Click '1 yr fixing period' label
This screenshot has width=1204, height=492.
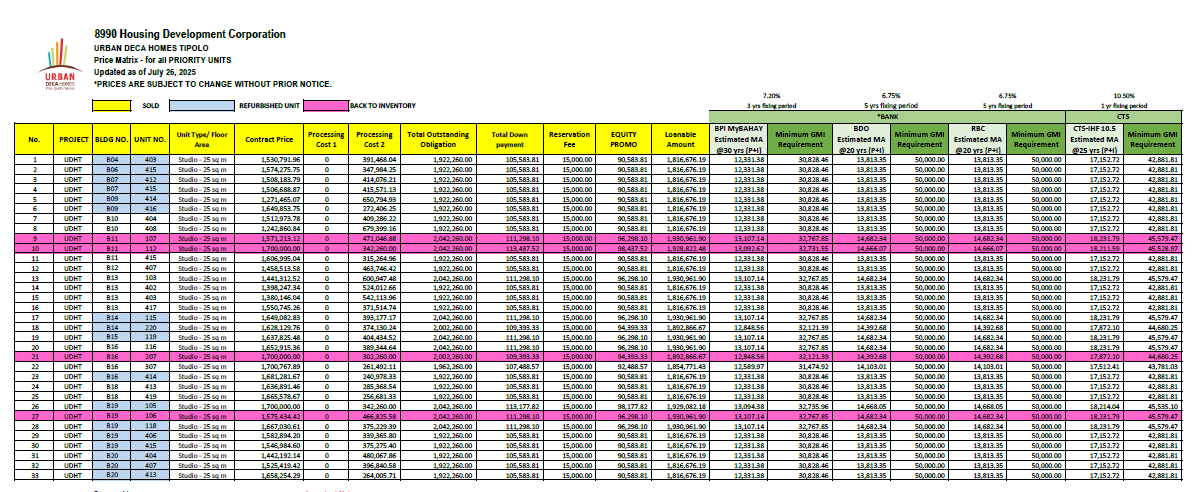[1125, 104]
